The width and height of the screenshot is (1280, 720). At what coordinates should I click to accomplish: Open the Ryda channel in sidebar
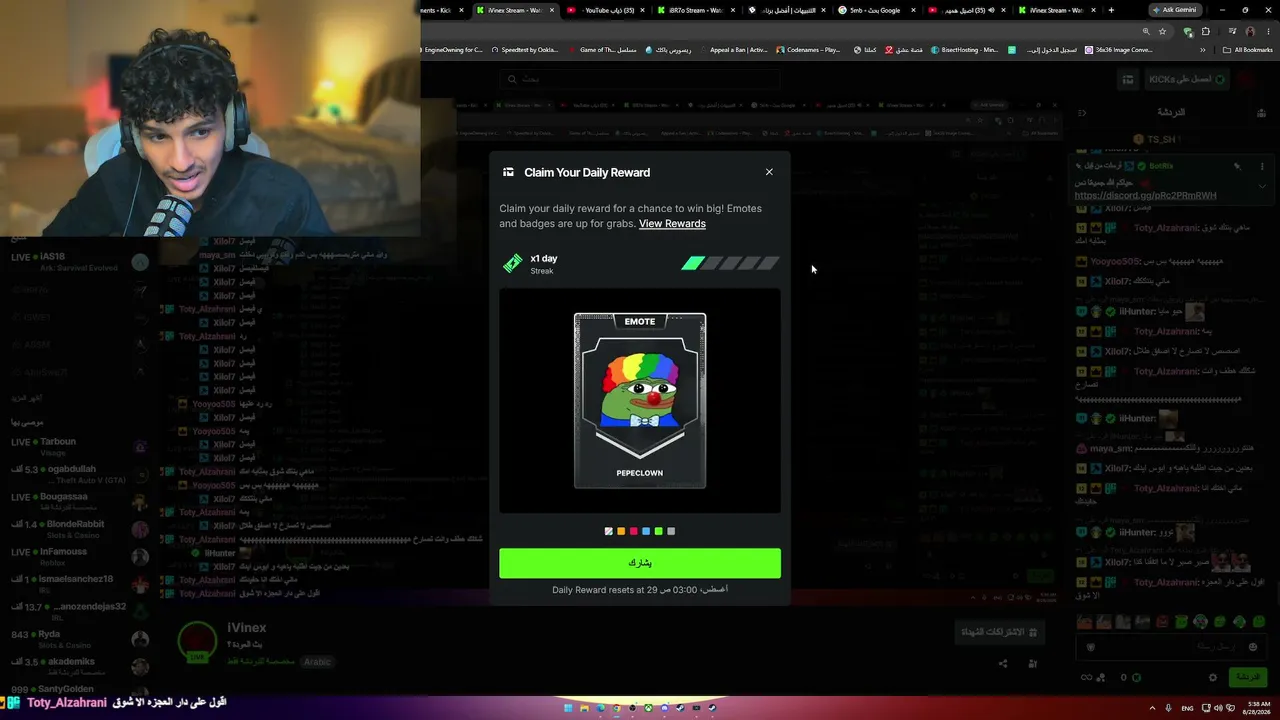[80, 639]
